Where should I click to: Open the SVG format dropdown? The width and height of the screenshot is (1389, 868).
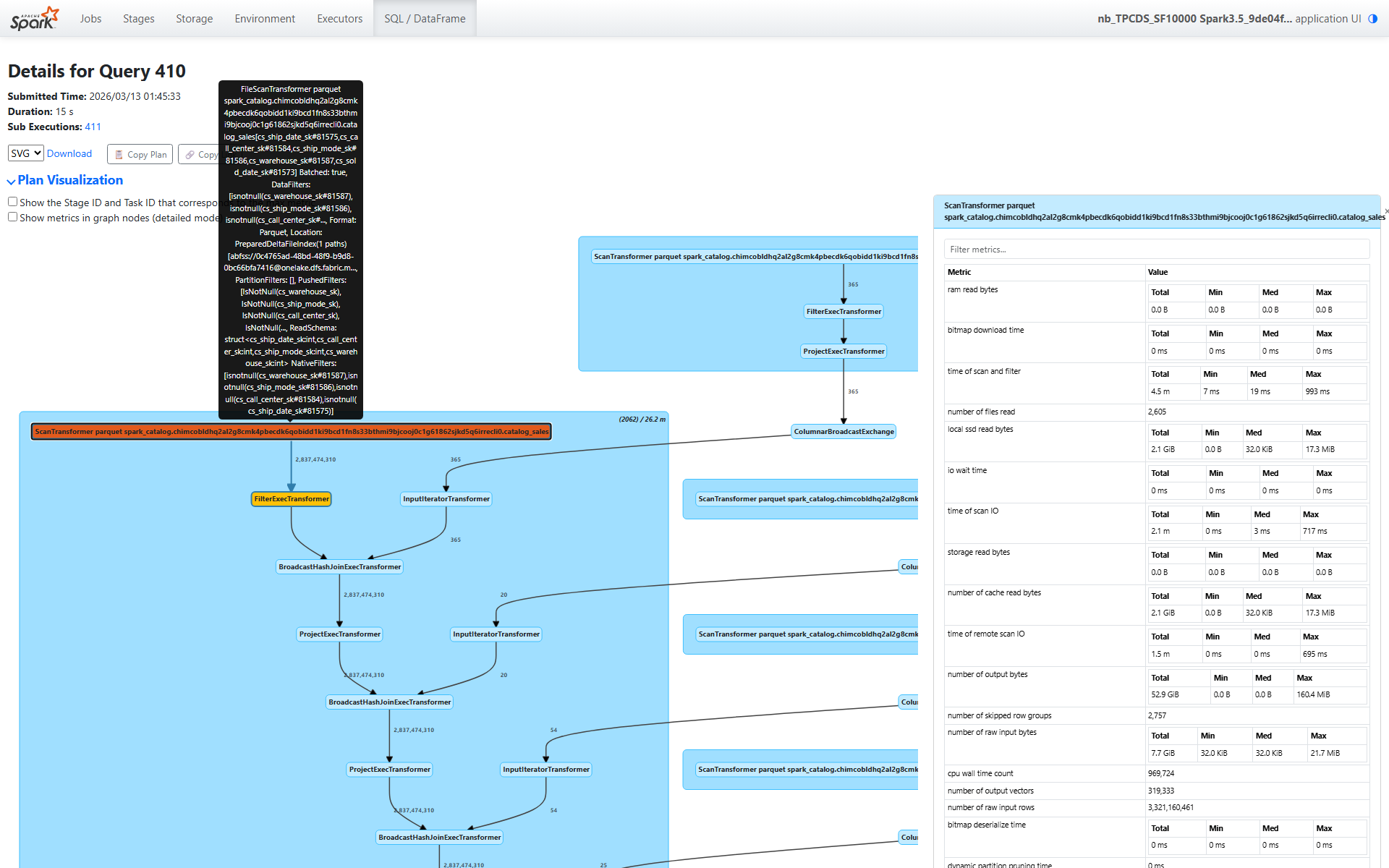[x=26, y=153]
